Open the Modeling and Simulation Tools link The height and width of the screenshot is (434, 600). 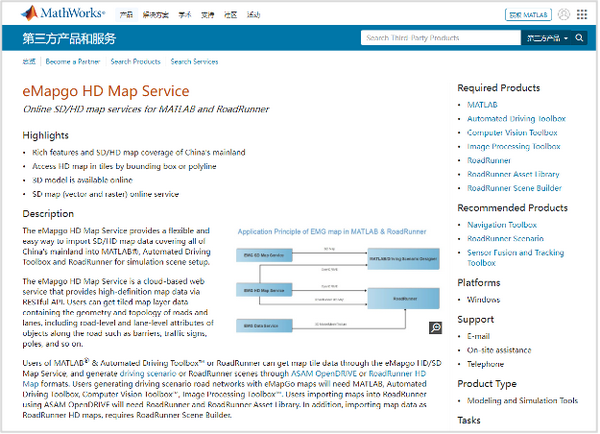523,401
